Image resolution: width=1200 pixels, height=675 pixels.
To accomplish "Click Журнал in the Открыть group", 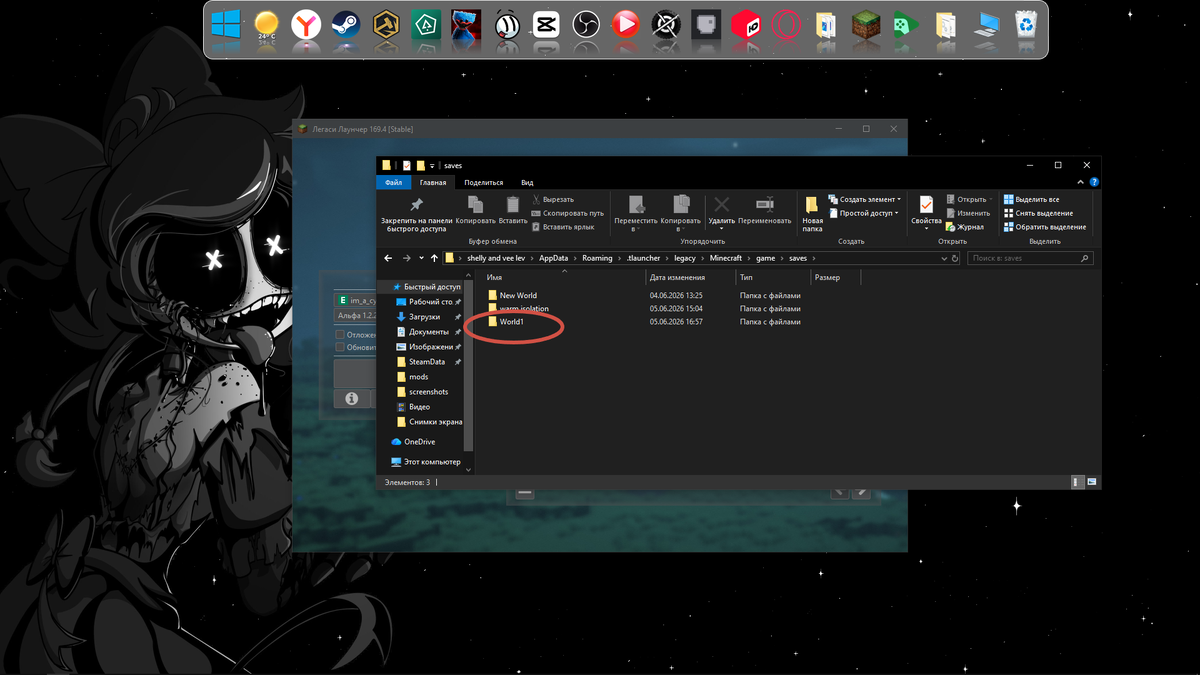I will (x=964, y=227).
